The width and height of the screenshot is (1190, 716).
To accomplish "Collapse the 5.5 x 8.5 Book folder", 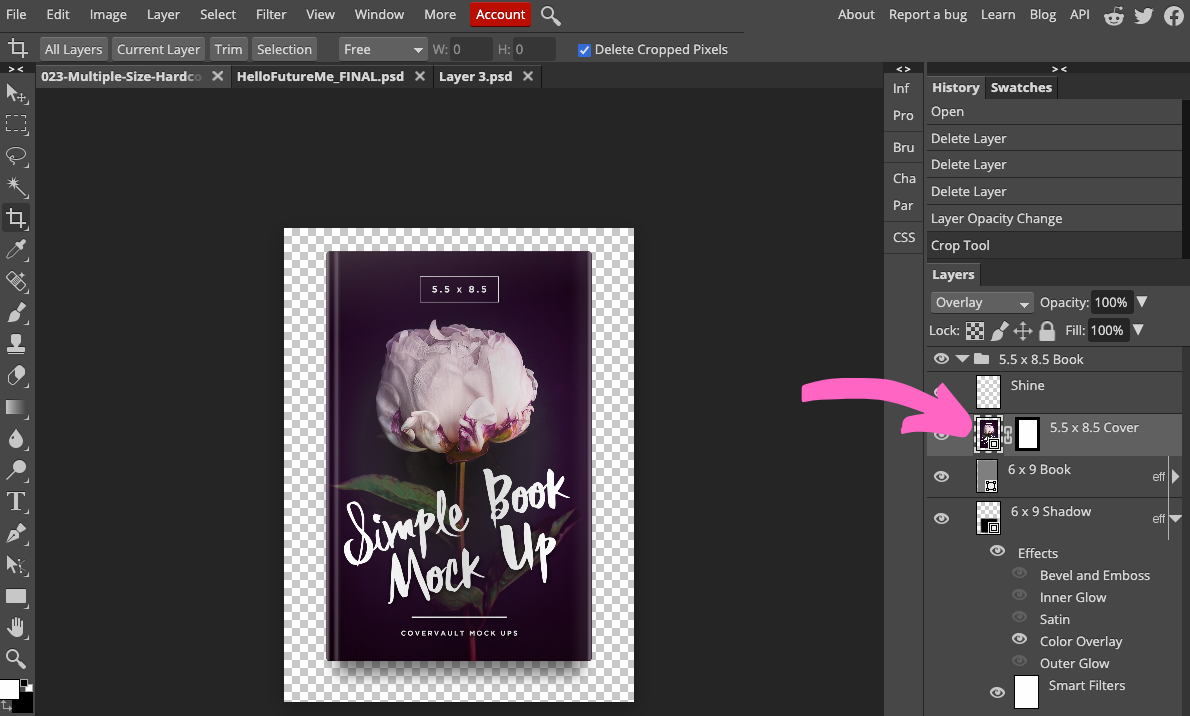I will coord(962,359).
